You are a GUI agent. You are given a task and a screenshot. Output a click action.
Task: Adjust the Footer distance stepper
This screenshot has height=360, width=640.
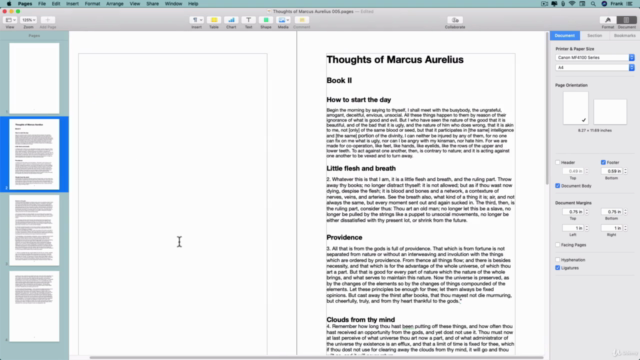click(625, 171)
